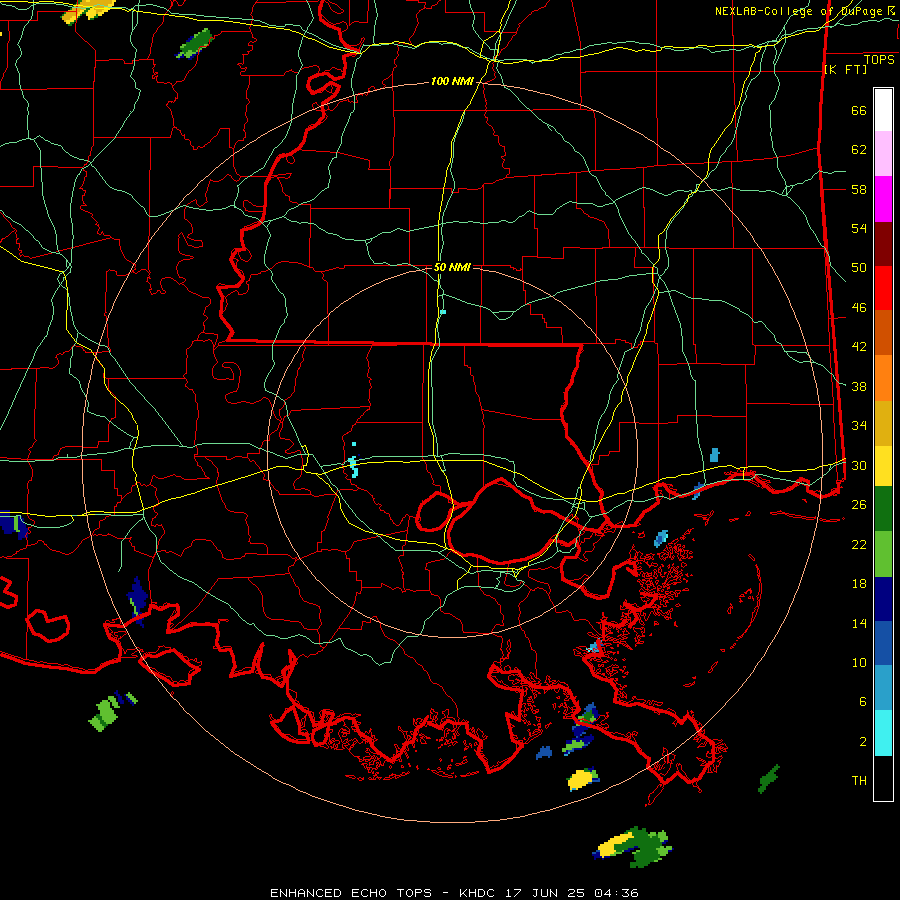The width and height of the screenshot is (900, 900).
Task: Click the legend value "26"
Action: [x=859, y=505]
